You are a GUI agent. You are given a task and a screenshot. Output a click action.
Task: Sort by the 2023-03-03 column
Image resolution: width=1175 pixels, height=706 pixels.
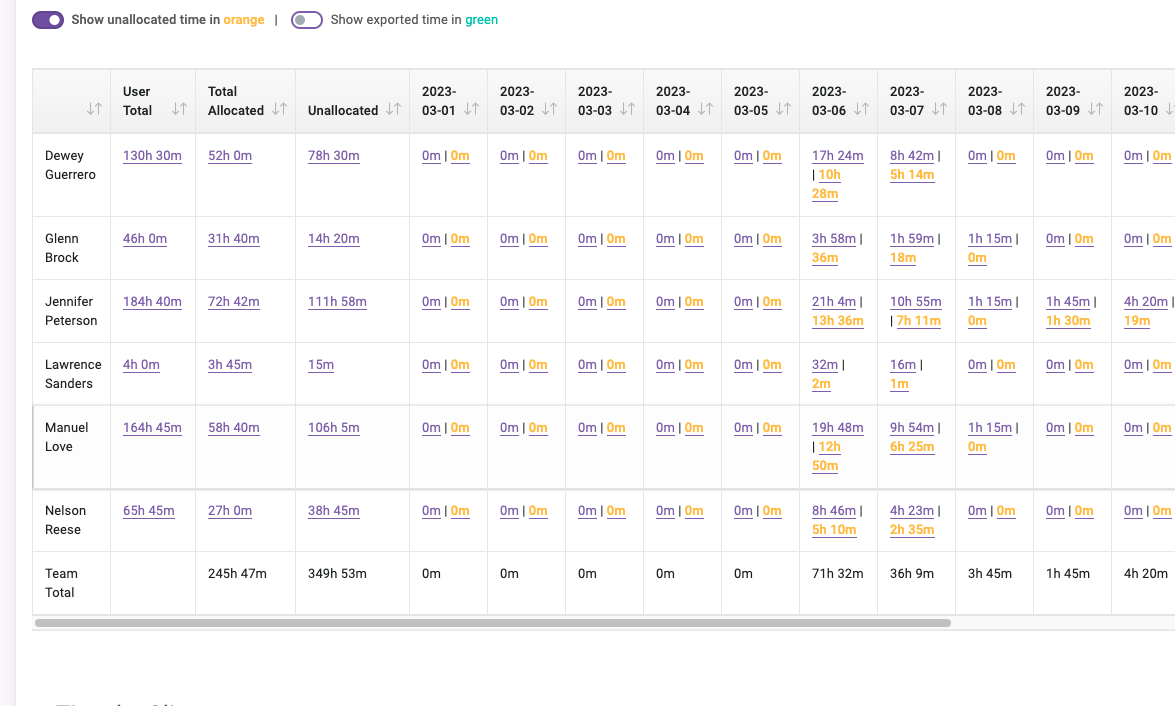pyautogui.click(x=627, y=109)
